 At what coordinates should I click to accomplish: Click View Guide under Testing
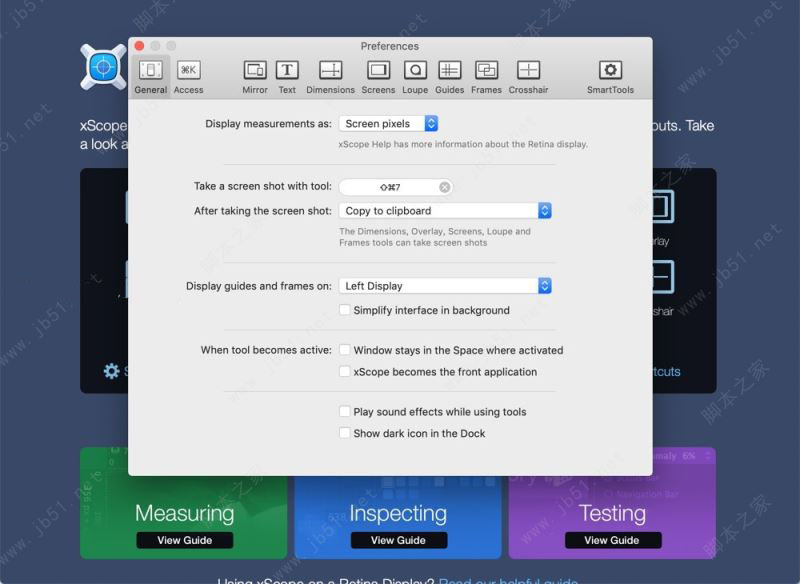click(x=613, y=540)
